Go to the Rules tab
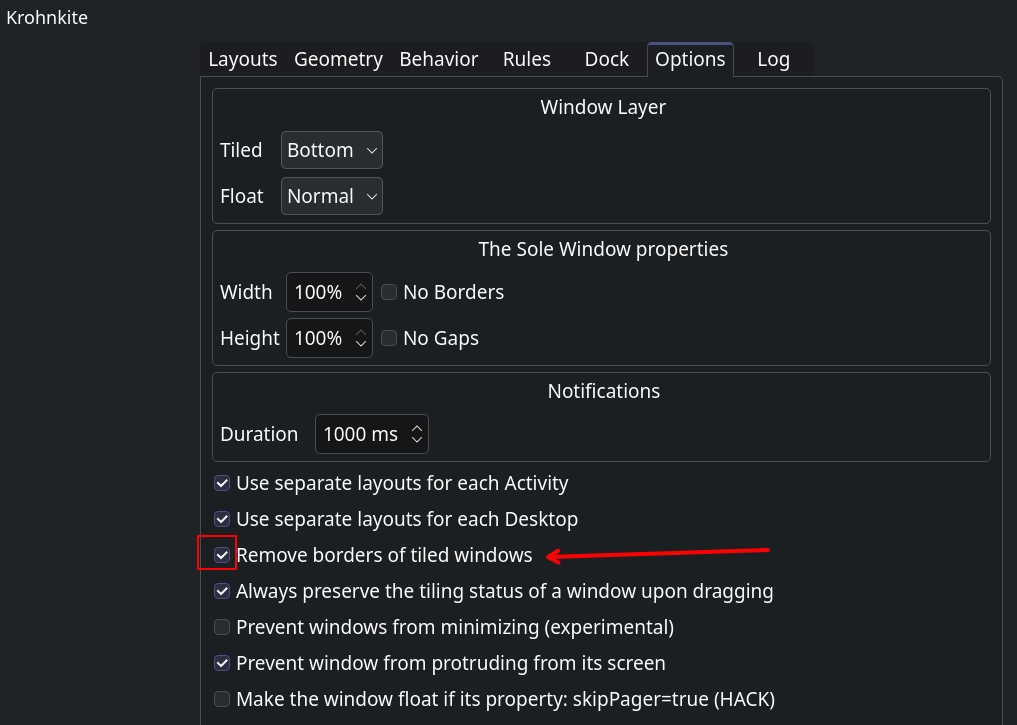 (526, 60)
